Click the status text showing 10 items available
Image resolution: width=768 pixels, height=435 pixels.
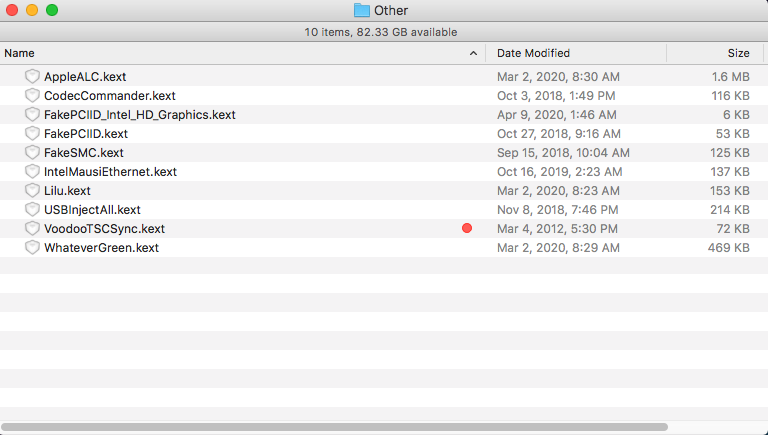381,32
